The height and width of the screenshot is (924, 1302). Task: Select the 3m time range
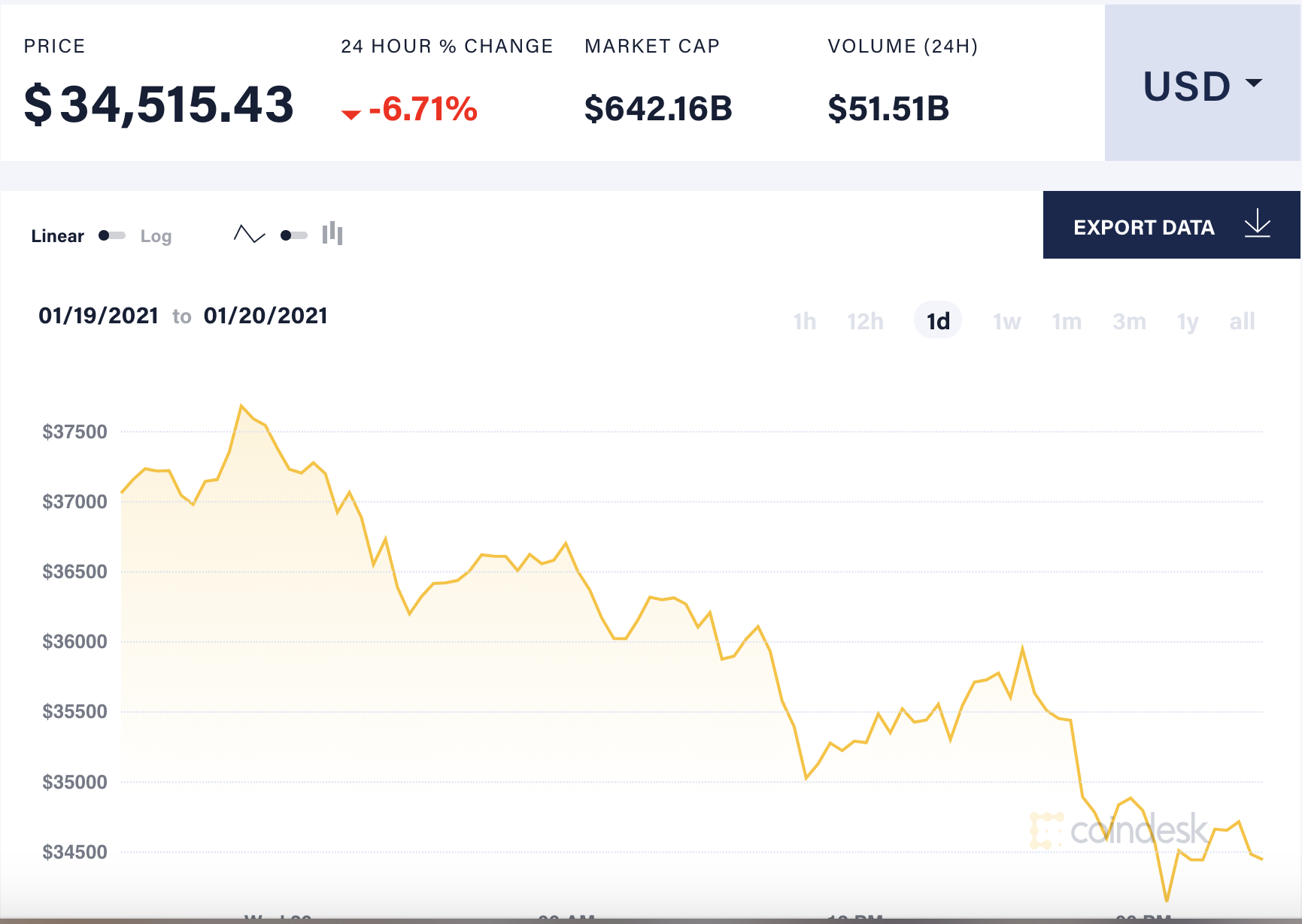pyautogui.click(x=1128, y=320)
